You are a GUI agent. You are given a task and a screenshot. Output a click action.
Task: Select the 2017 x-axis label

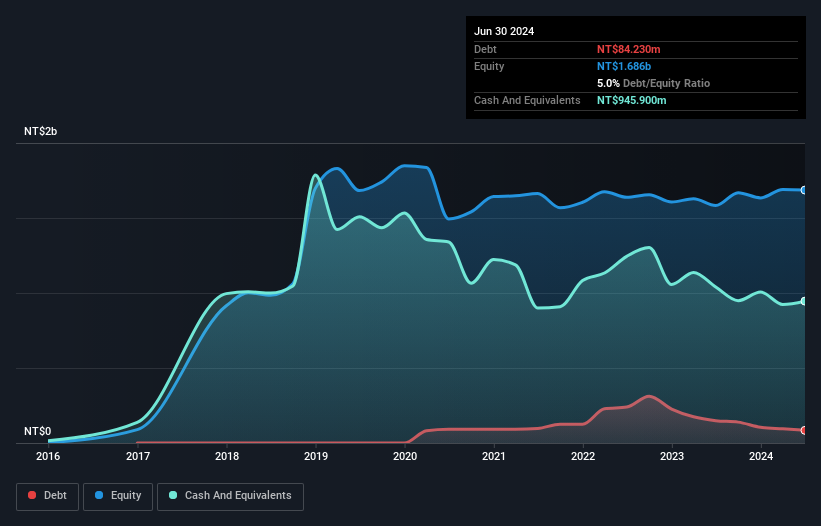[x=138, y=456]
